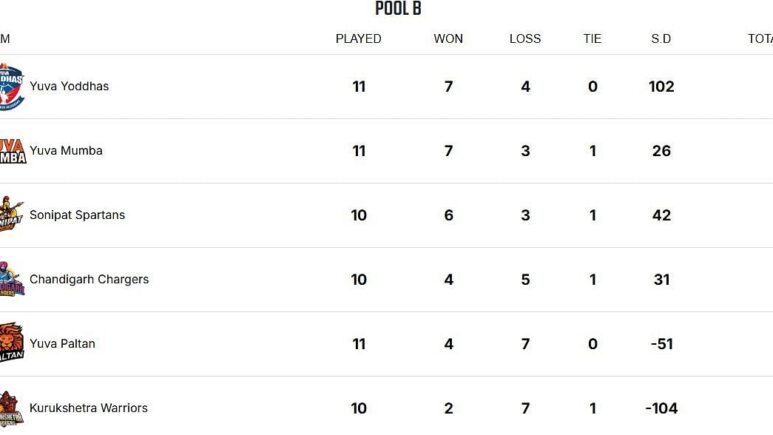Open the Kurukshetra Warriors team name
The height and width of the screenshot is (435, 773).
(x=88, y=408)
